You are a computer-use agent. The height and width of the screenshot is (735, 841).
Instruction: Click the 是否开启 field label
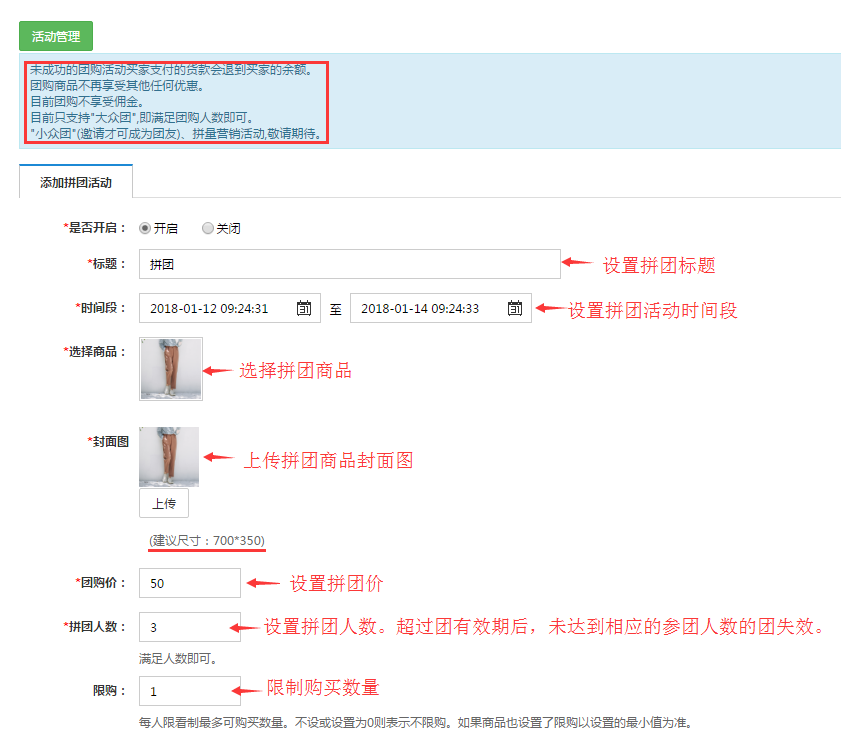tap(95, 227)
